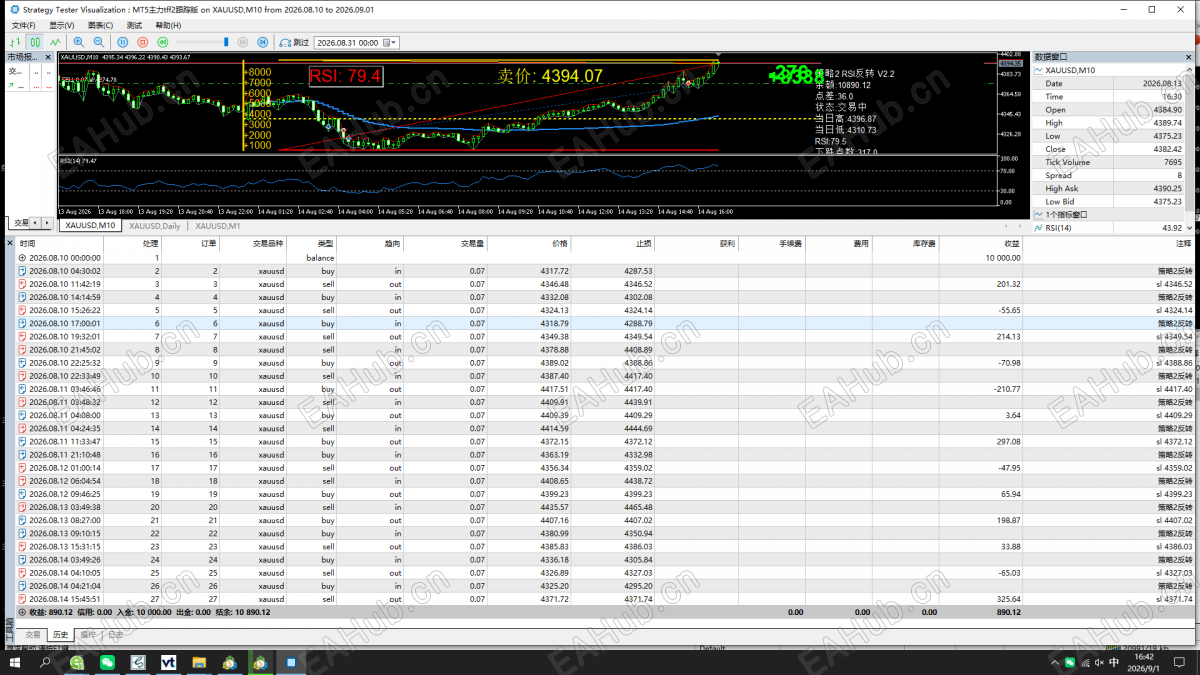The width and height of the screenshot is (1200, 675).
Task: Close the 市场报价 market watch panel
Action: coord(50,57)
